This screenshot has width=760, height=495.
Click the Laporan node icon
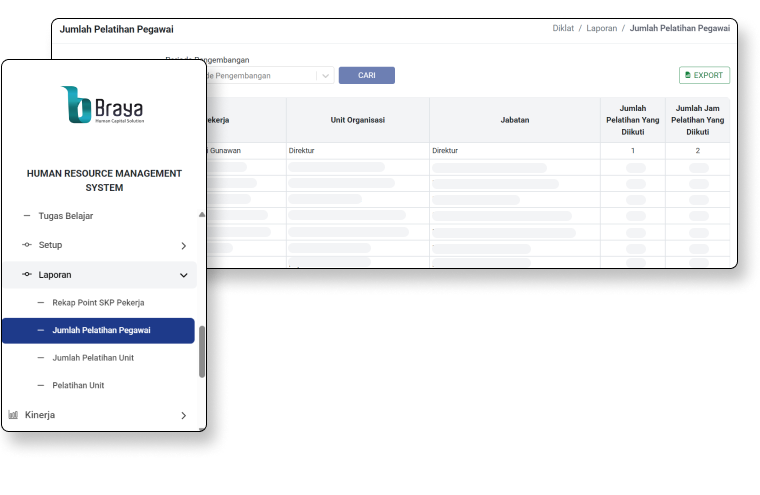[27, 274]
